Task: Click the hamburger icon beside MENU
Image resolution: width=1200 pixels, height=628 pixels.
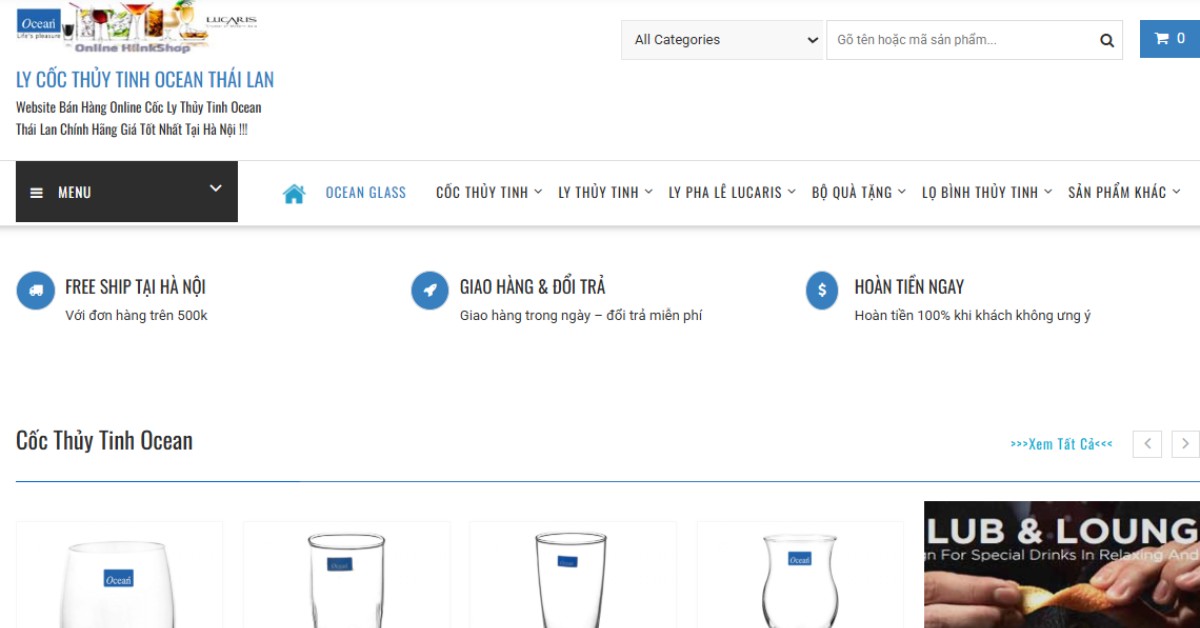Action: coord(37,193)
